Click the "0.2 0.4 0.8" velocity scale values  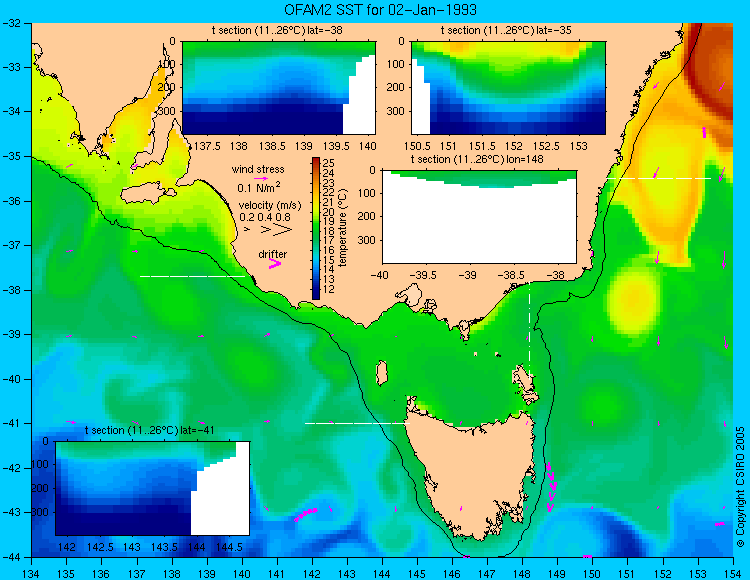(x=265, y=217)
